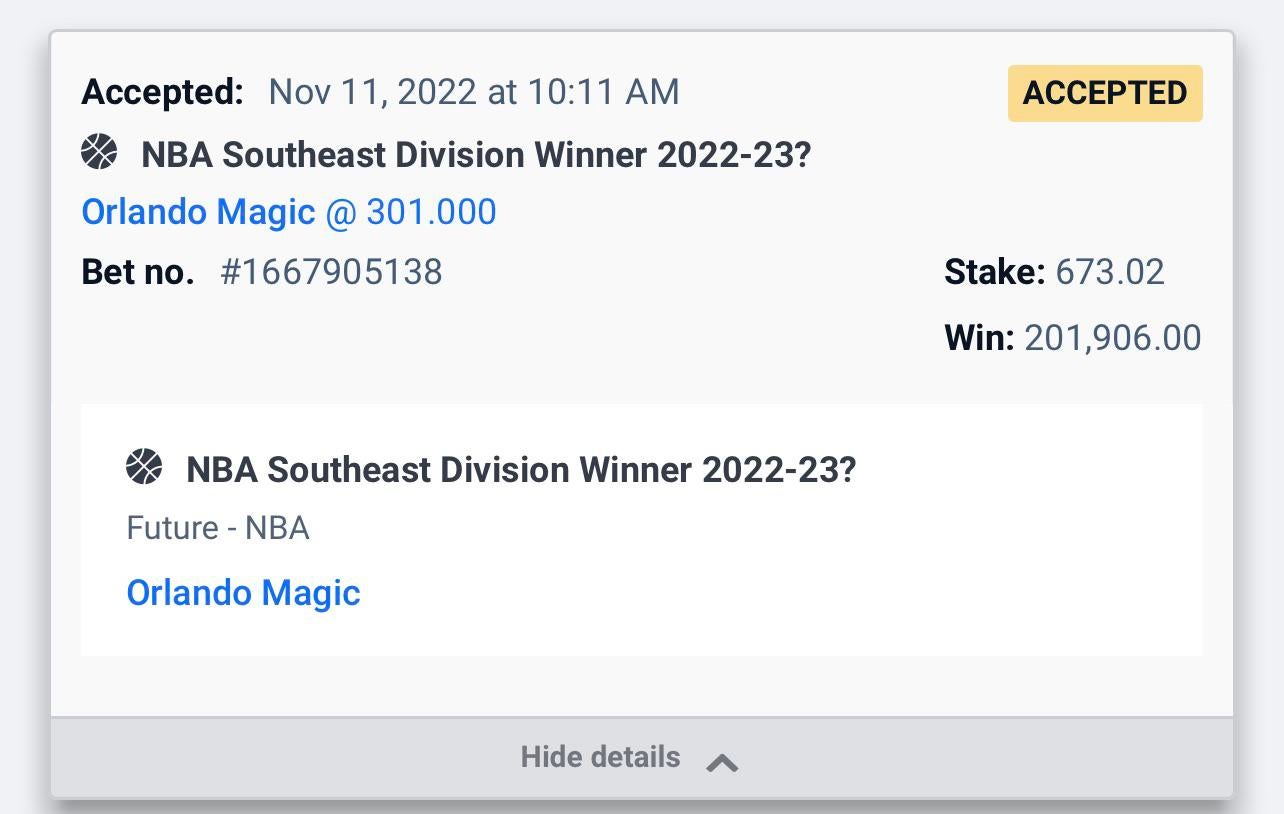Click the "Hide details" text
This screenshot has width=1284, height=814.
600,757
